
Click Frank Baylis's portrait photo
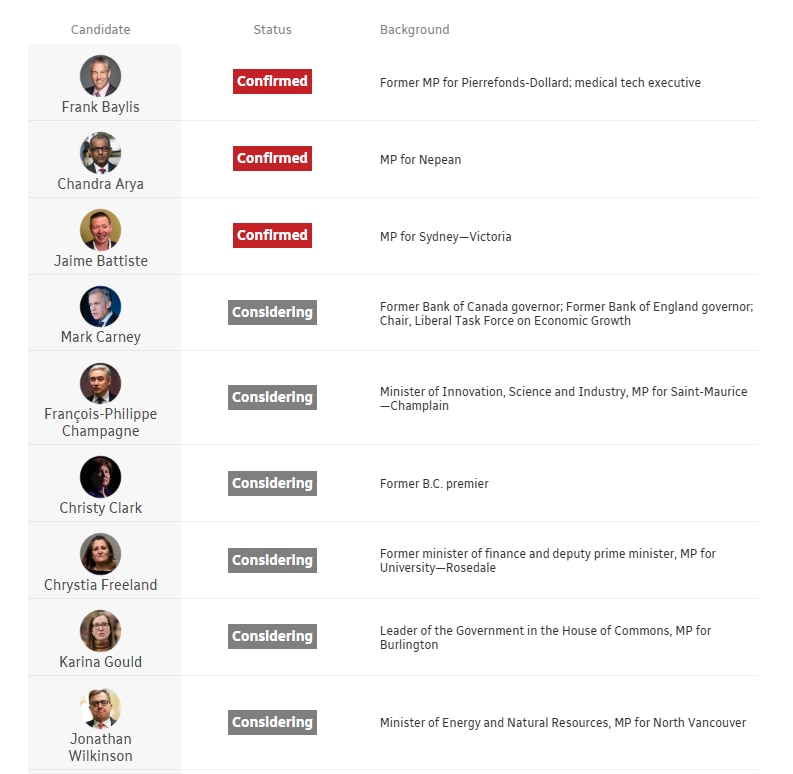[100, 76]
